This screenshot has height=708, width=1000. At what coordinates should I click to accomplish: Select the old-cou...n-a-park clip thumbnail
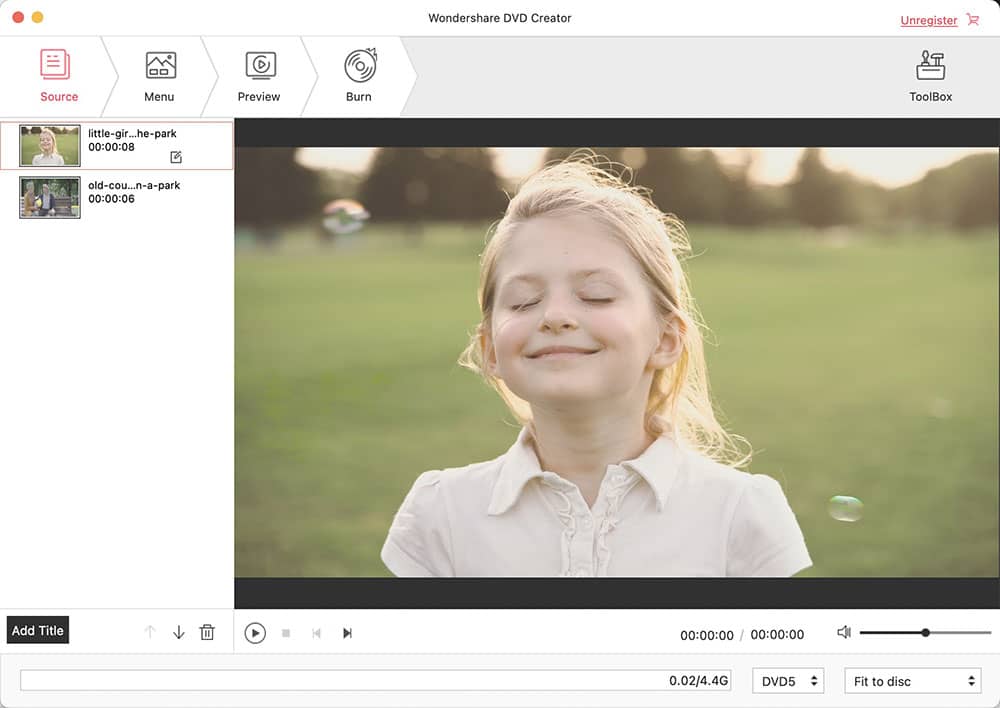tap(48, 197)
